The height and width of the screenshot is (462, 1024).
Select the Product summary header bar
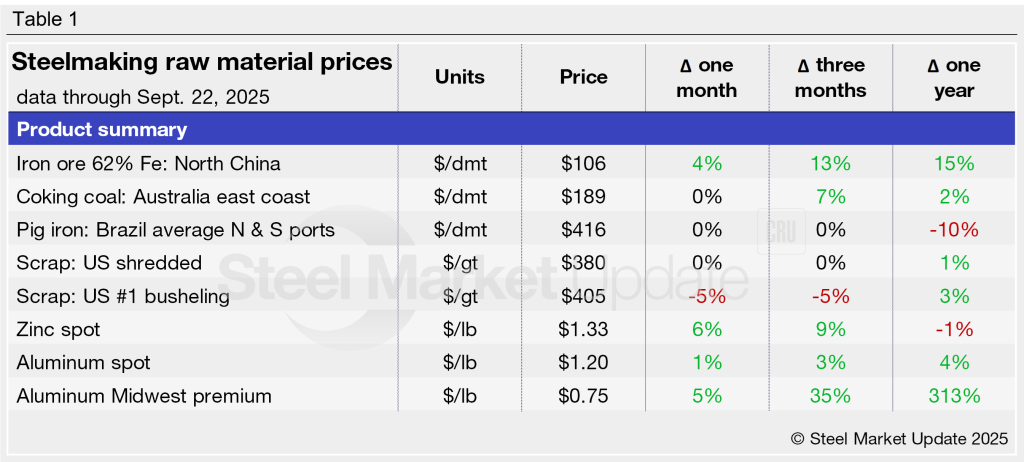tap(512, 130)
